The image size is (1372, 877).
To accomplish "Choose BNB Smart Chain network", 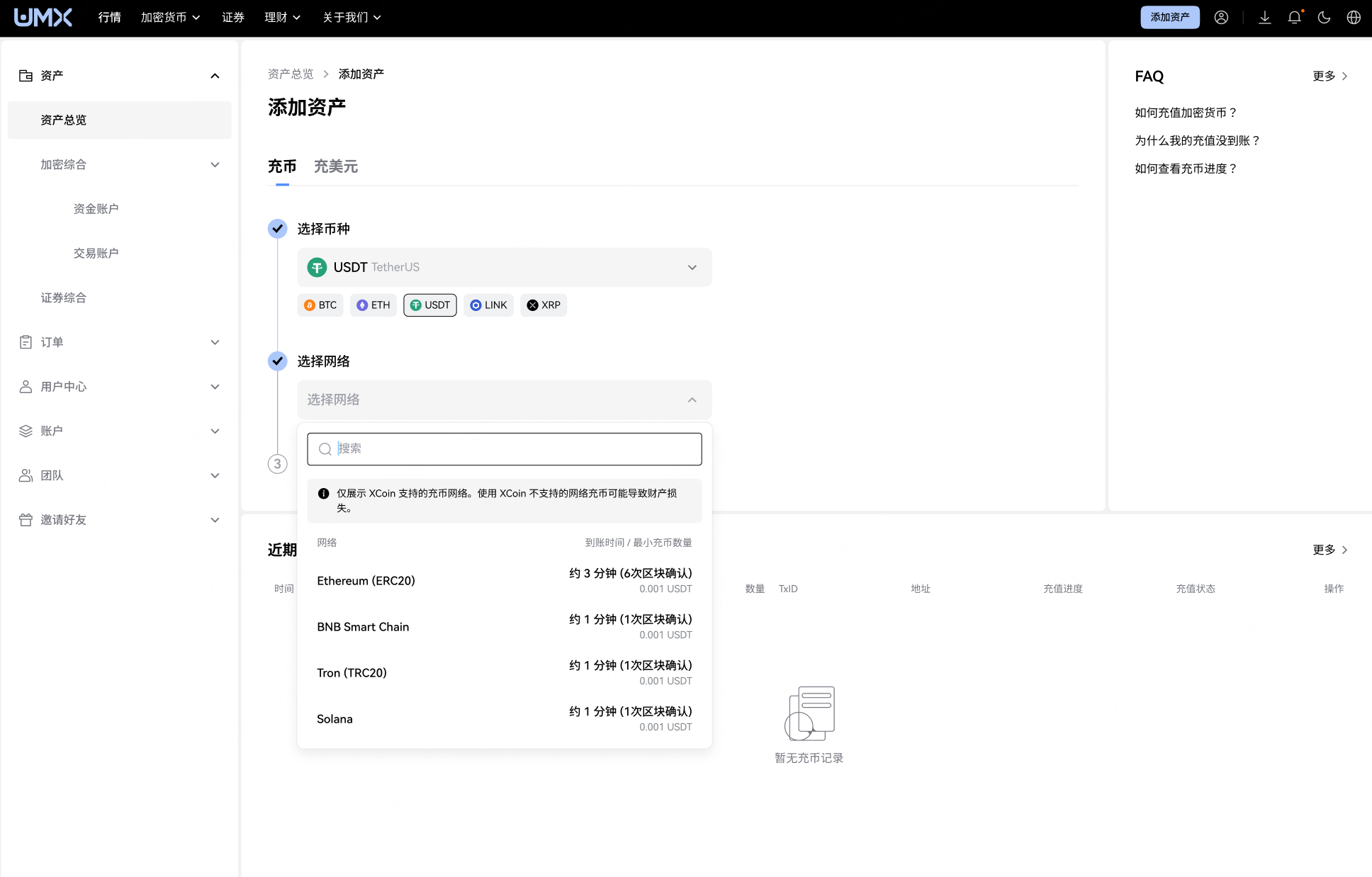I will point(505,627).
